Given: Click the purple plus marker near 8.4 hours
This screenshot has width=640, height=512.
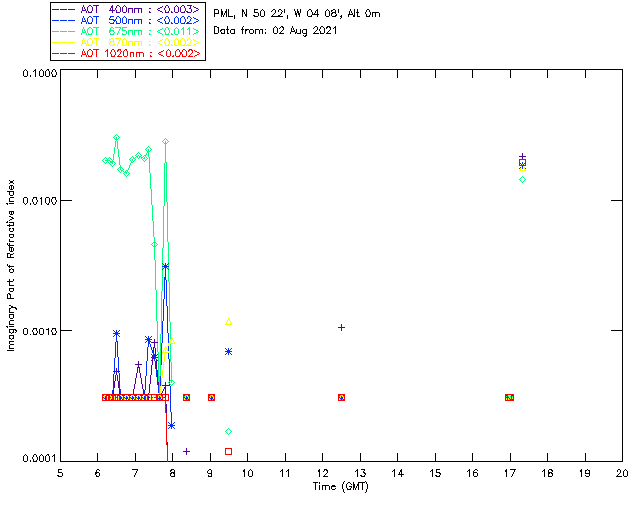Looking at the screenshot, I should pos(187,452).
